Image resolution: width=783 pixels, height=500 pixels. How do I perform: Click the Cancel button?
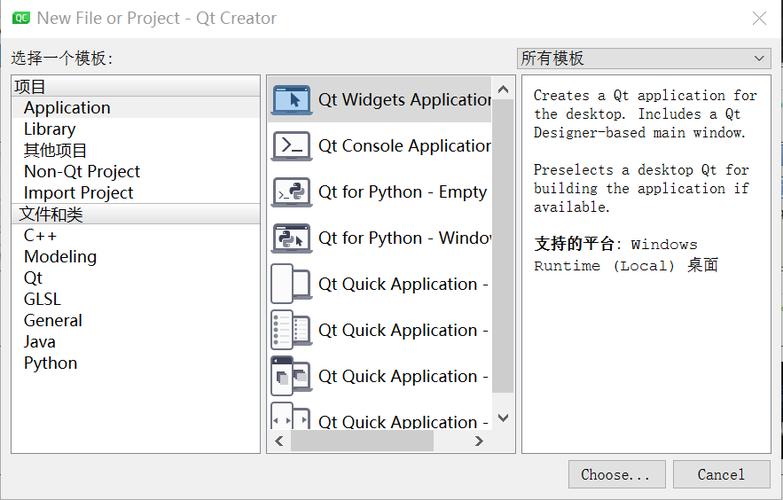pyautogui.click(x=722, y=474)
